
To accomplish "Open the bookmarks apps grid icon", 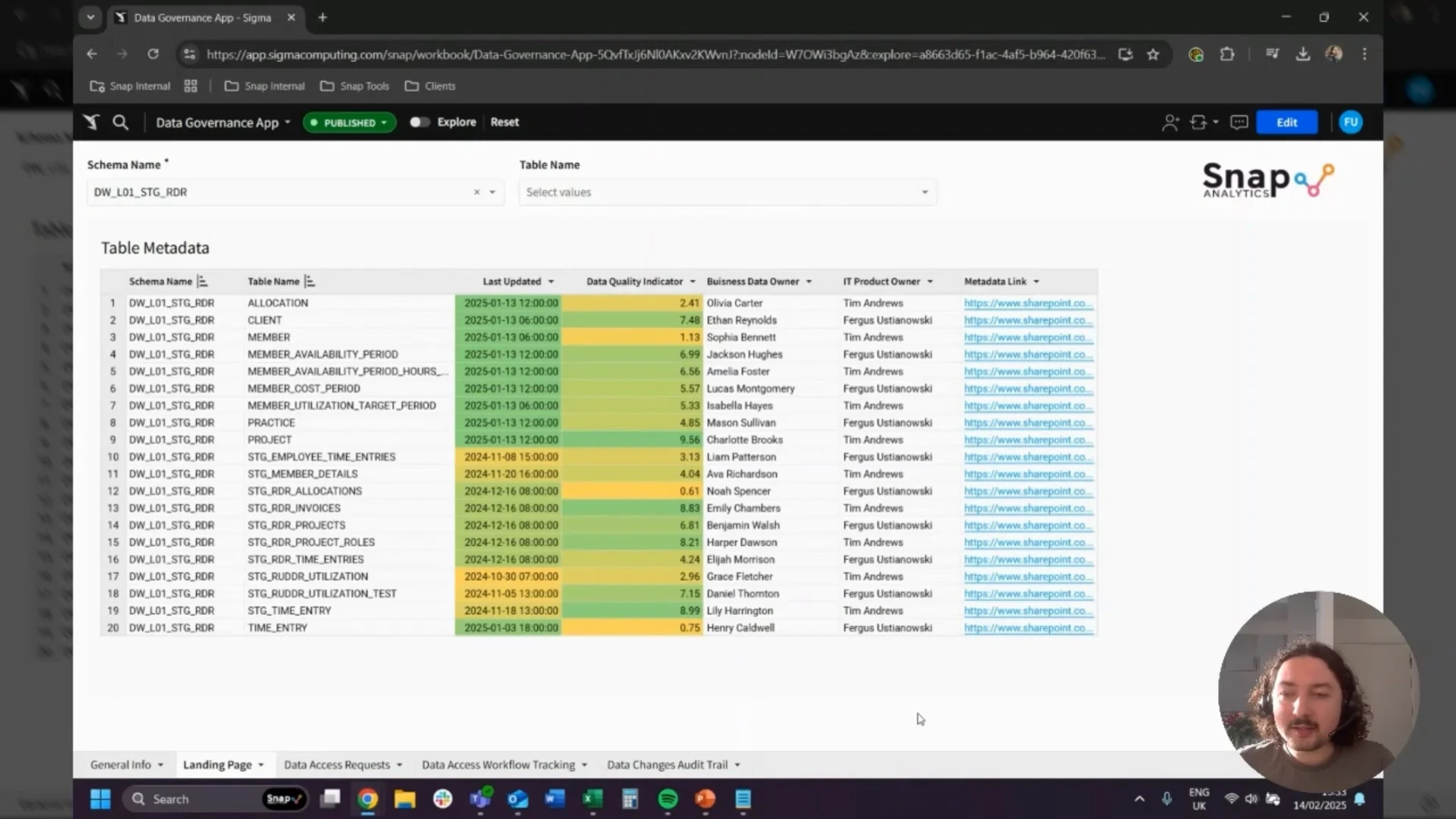I will 190,86.
